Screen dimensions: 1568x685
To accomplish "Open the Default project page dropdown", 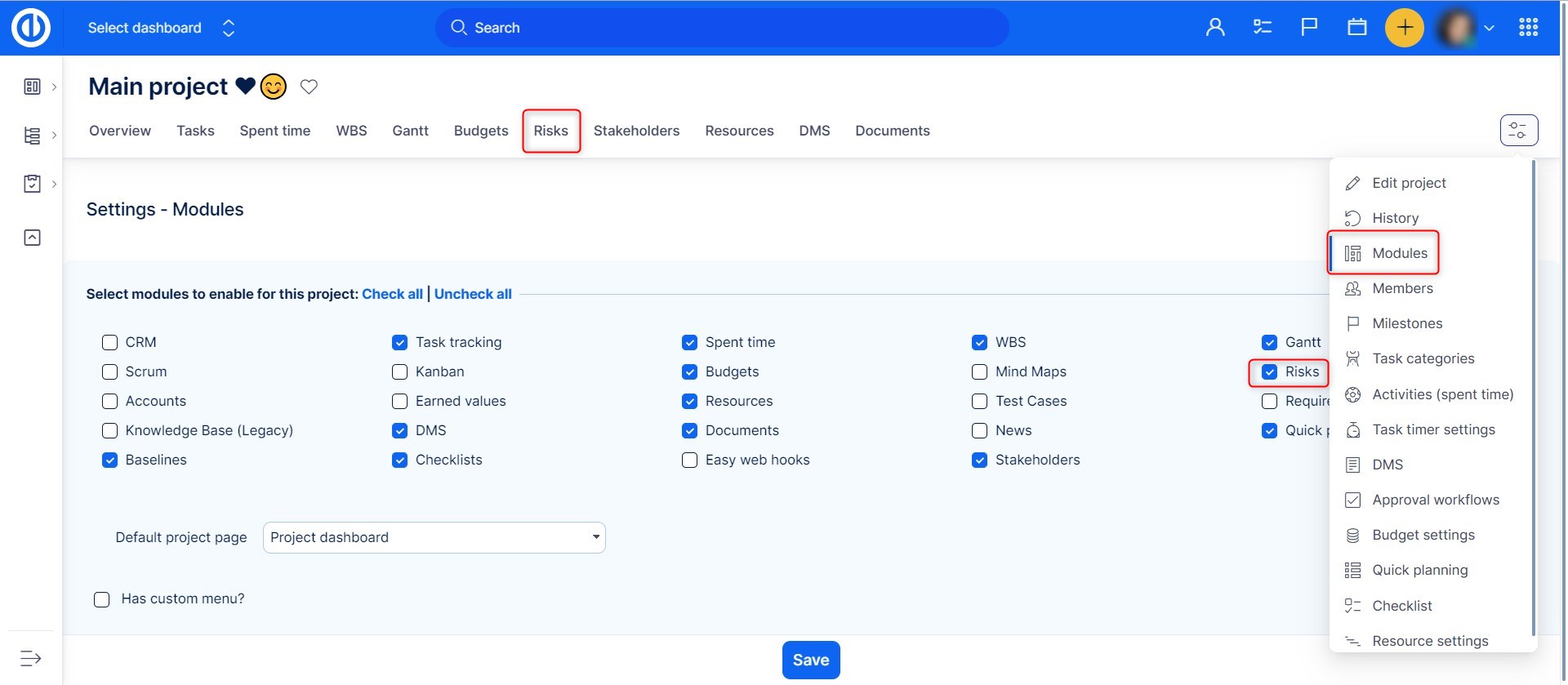I will click(434, 537).
